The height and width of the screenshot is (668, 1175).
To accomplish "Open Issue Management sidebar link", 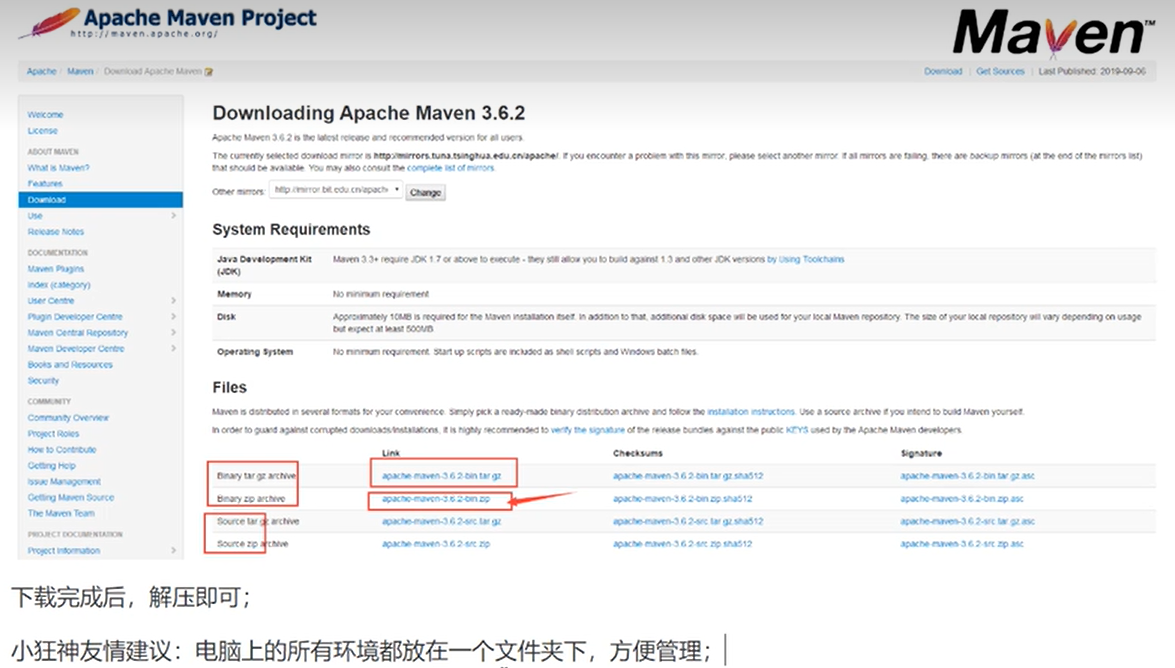I will [64, 481].
